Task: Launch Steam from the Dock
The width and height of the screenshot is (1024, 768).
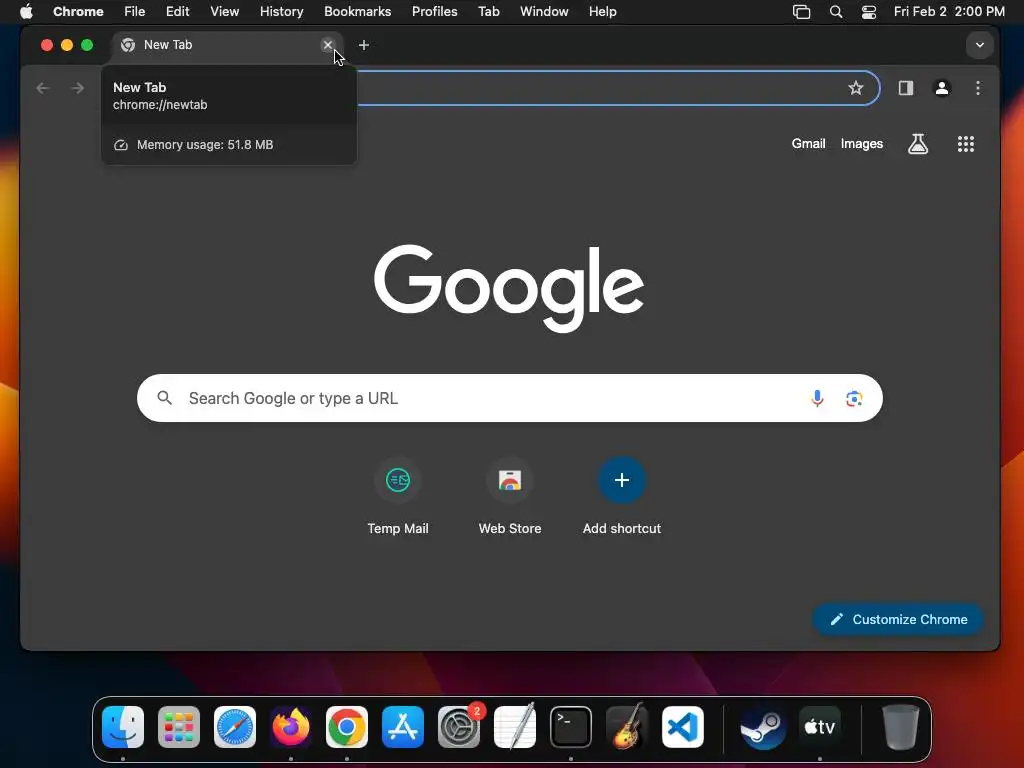Action: pos(763,727)
